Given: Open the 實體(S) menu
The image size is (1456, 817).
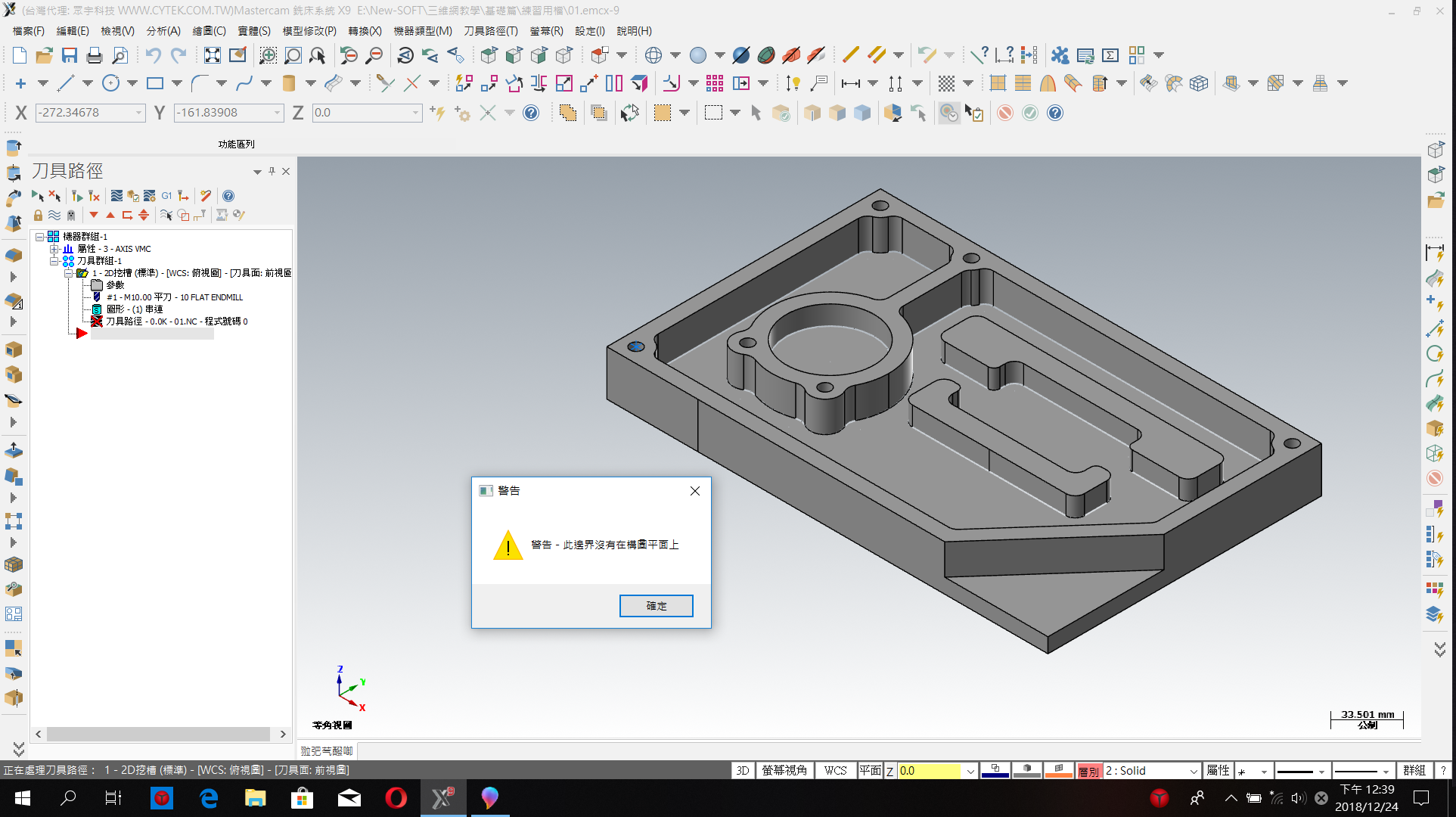Looking at the screenshot, I should (254, 31).
